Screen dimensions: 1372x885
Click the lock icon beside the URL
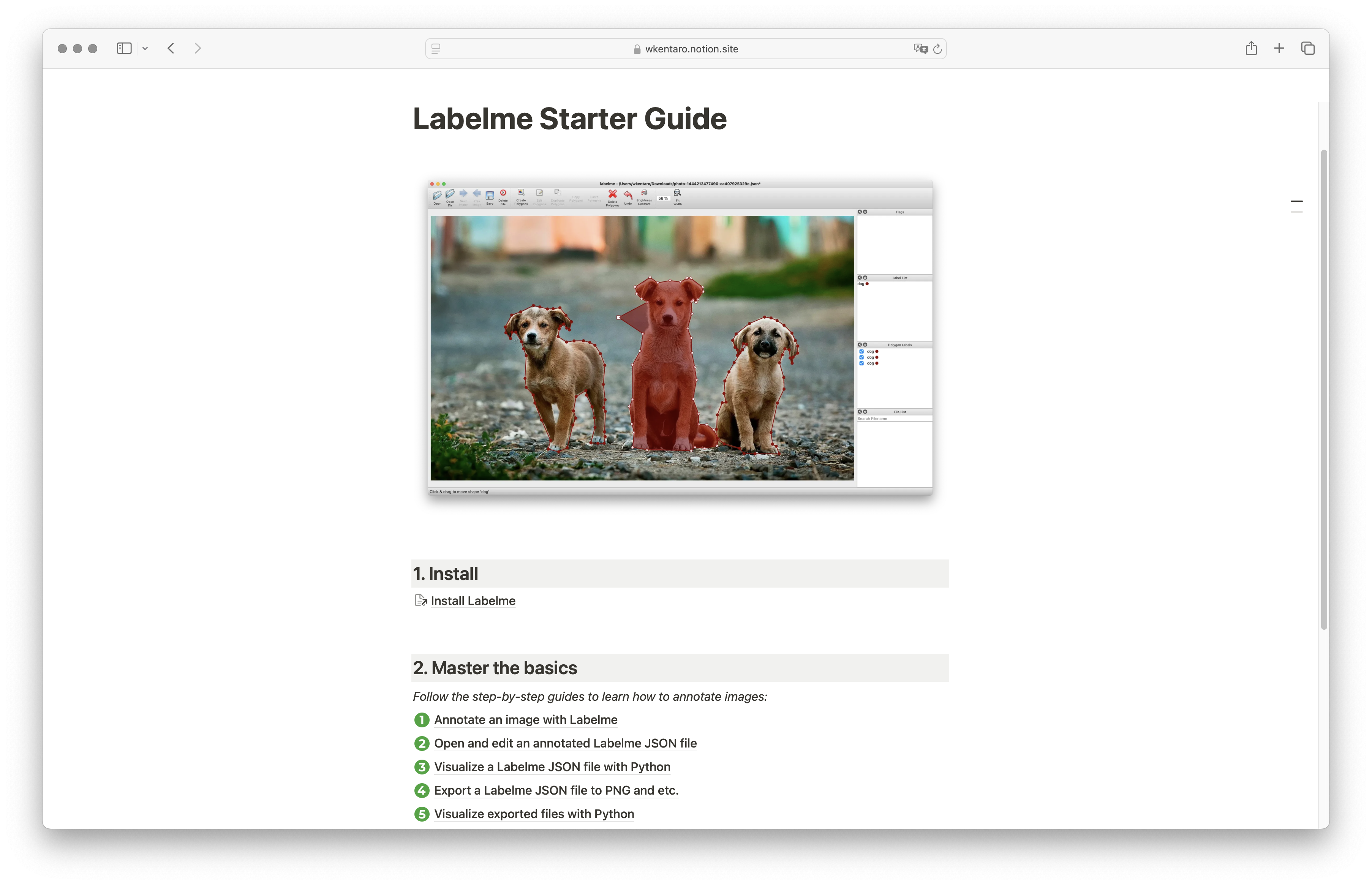(637, 49)
